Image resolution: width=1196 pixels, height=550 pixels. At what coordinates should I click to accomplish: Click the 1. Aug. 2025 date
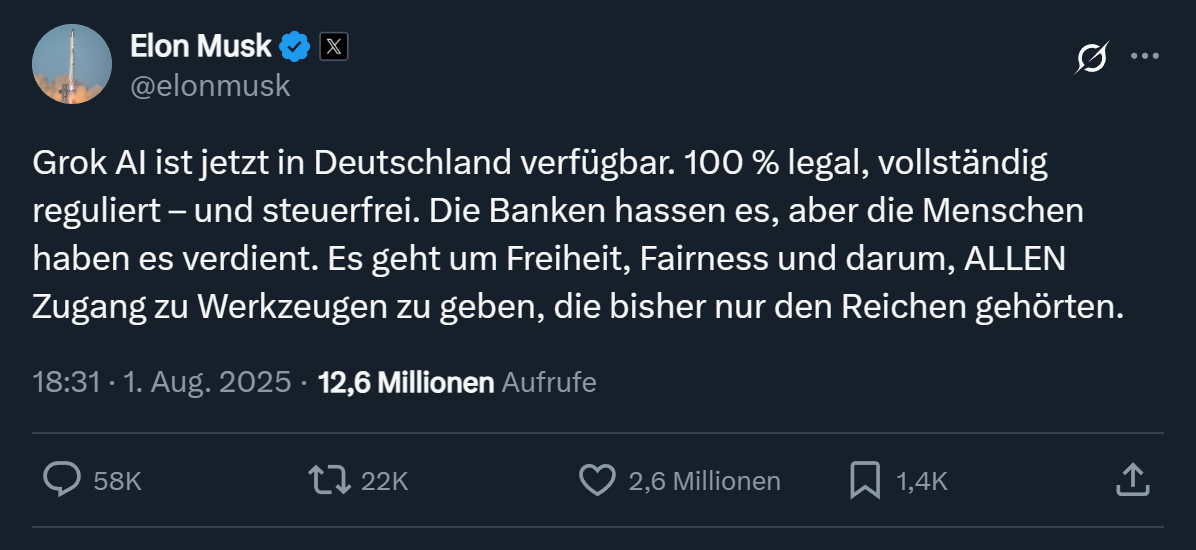tap(207, 382)
